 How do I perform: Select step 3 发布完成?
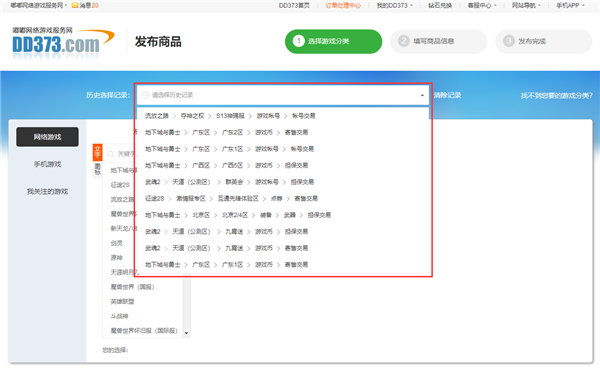click(x=544, y=41)
